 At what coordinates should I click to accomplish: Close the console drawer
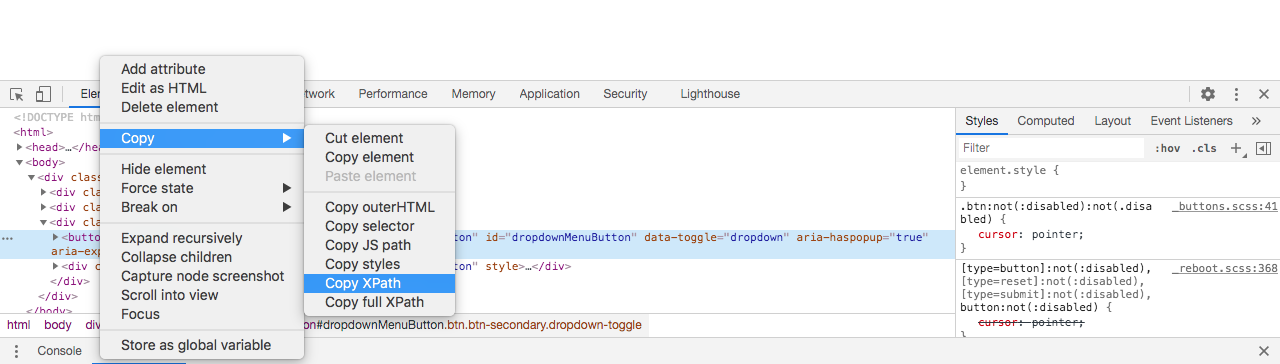[x=1264, y=351]
